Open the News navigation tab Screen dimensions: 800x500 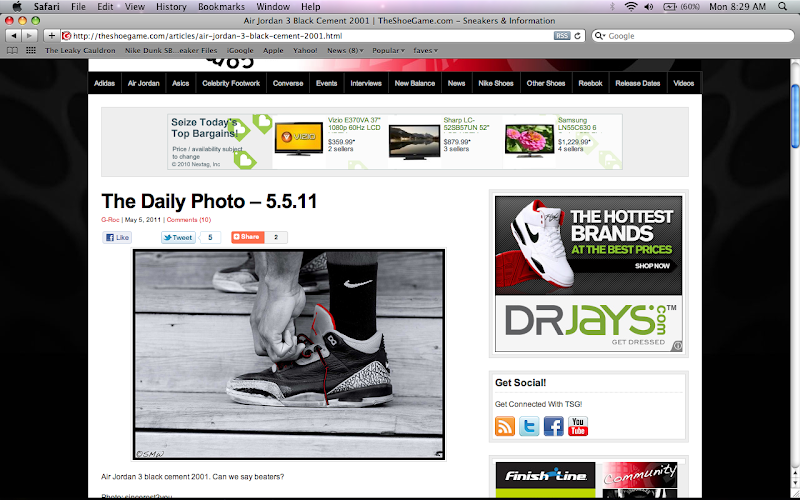pyautogui.click(x=457, y=83)
